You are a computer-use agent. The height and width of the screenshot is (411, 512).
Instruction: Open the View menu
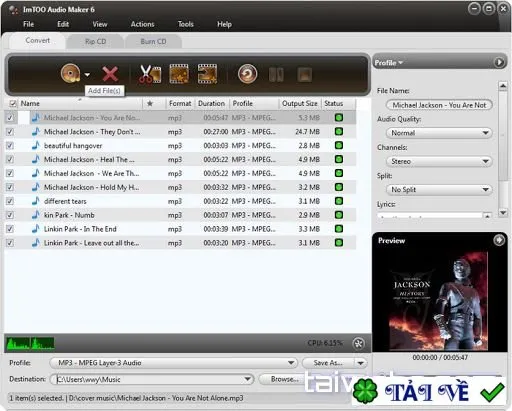100,24
